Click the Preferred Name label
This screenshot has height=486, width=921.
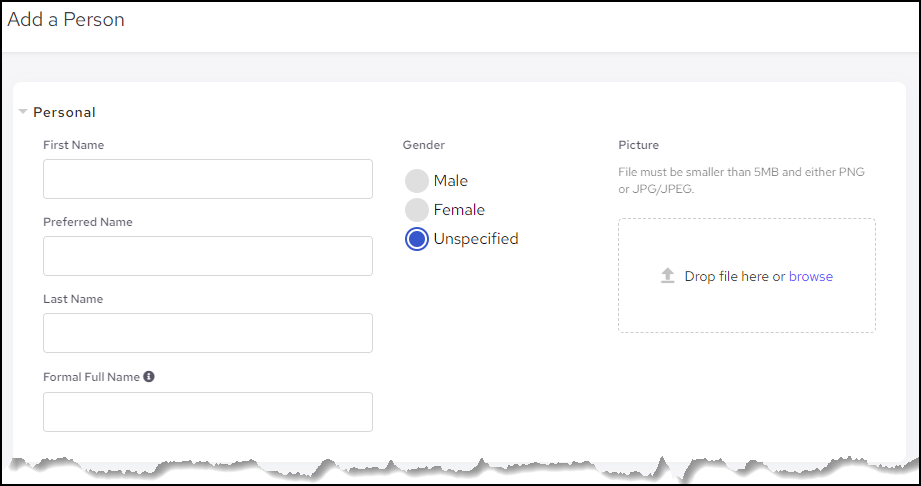[x=87, y=222]
